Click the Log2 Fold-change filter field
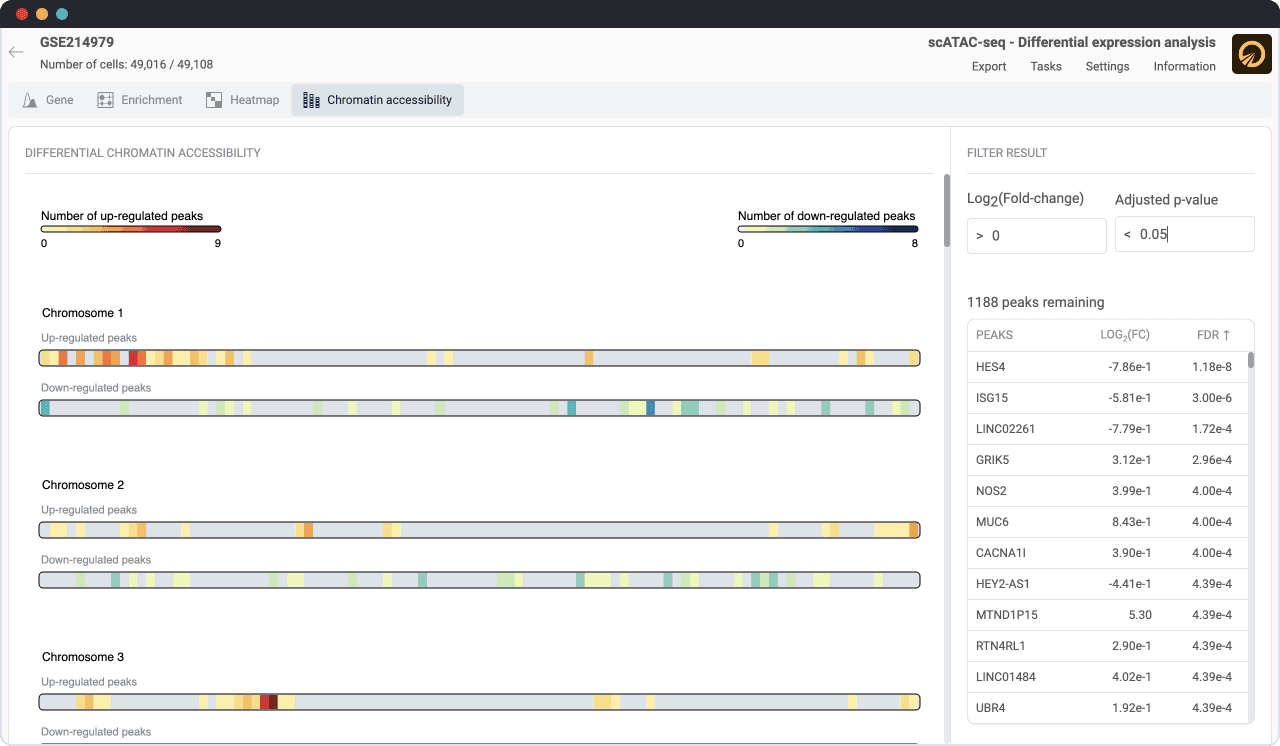The height and width of the screenshot is (746, 1280). click(x=1037, y=236)
